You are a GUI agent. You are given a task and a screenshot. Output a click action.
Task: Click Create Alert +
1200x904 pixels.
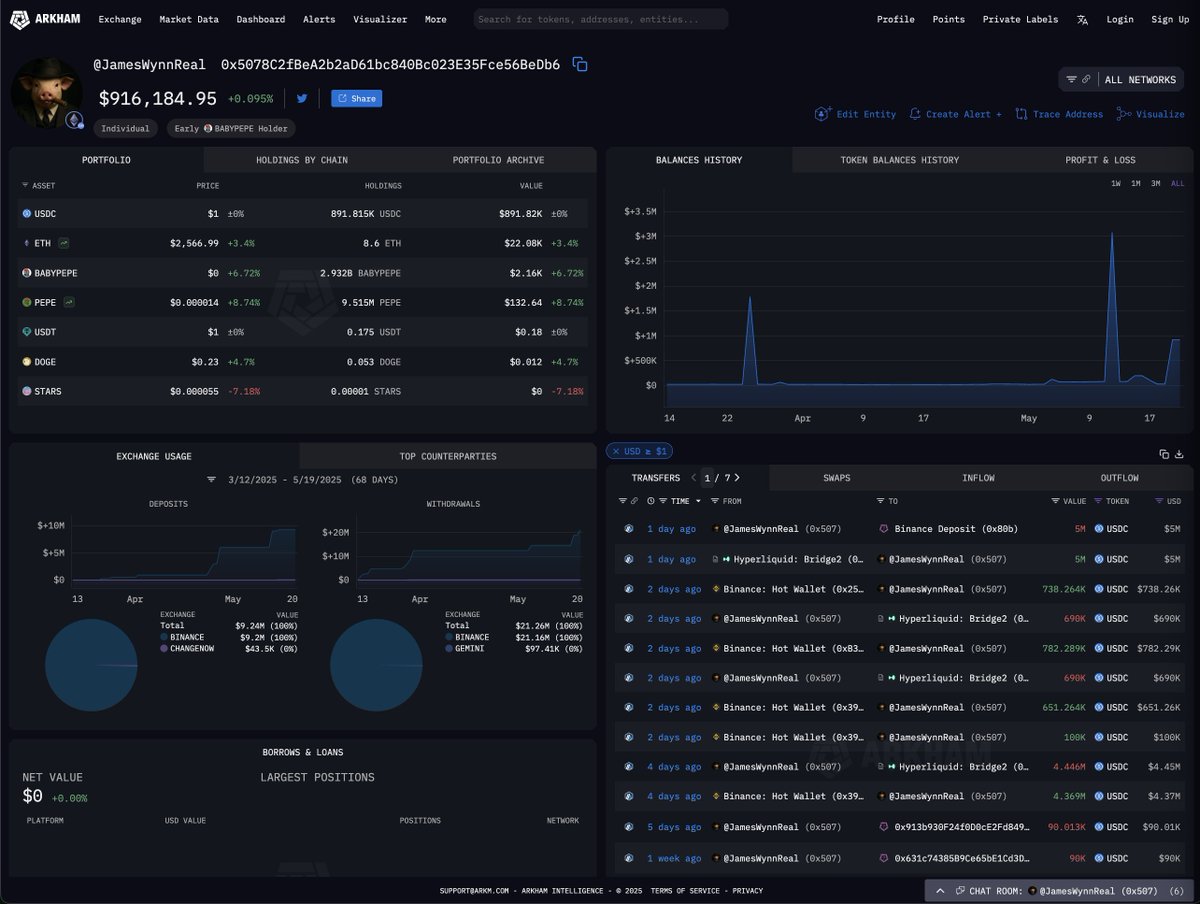[x=955, y=114]
